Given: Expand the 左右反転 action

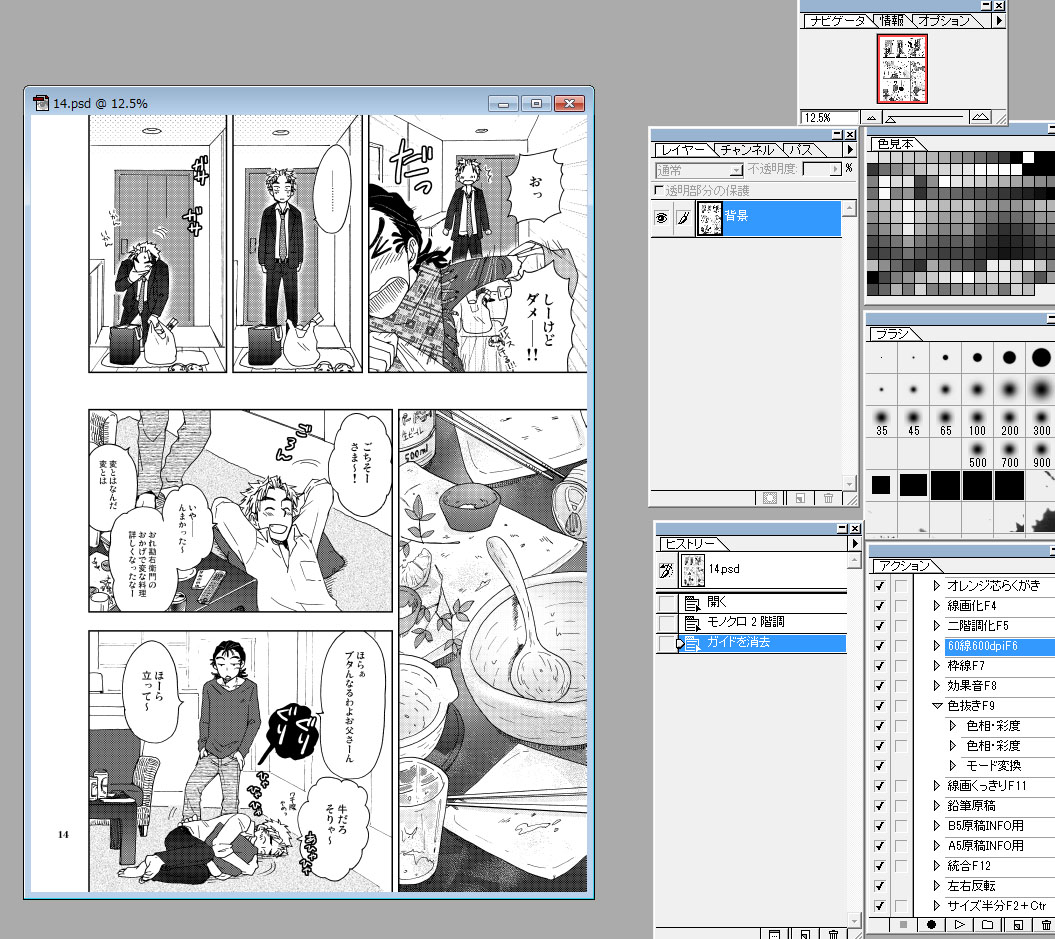Looking at the screenshot, I should (x=937, y=886).
